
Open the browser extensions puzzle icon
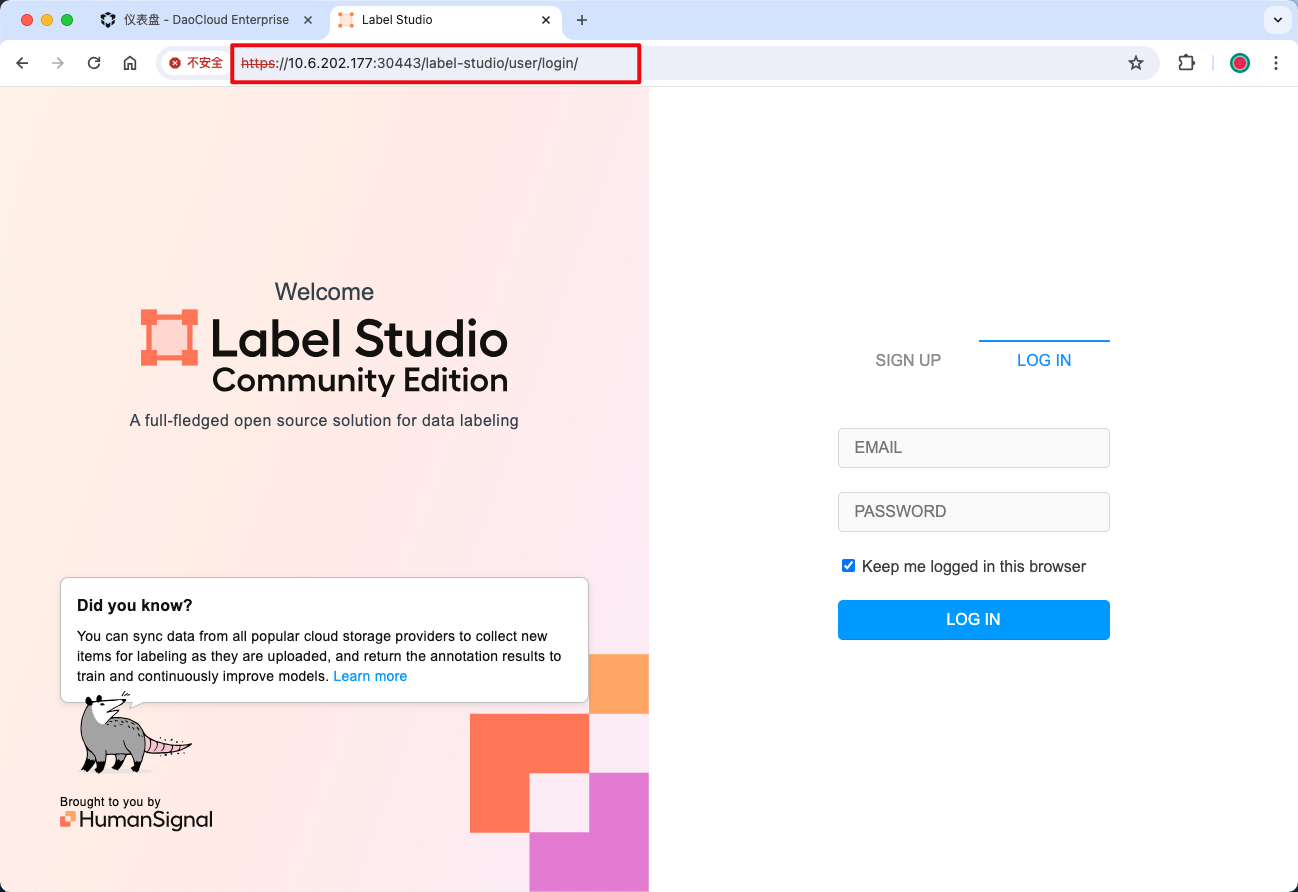(x=1186, y=62)
